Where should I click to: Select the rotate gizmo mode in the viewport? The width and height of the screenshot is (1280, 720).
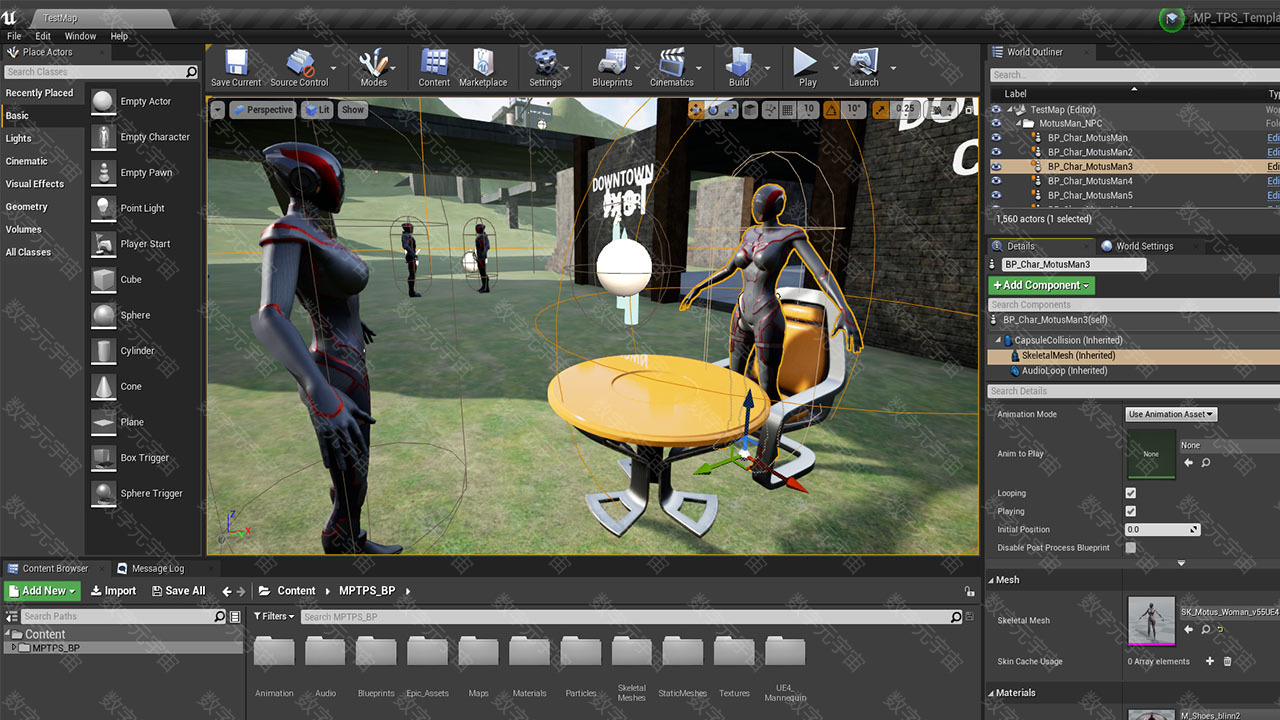(x=713, y=110)
